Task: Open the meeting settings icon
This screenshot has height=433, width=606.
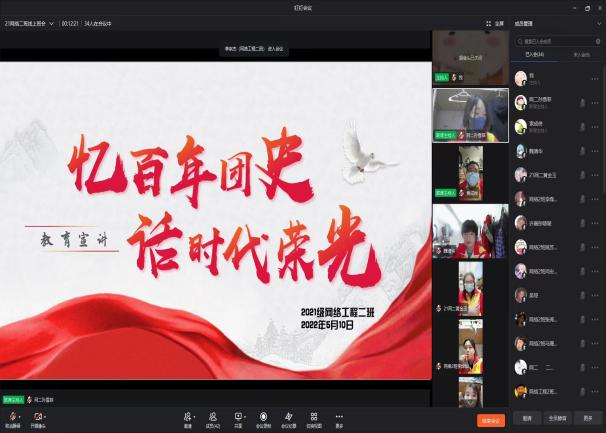Action: (289, 416)
